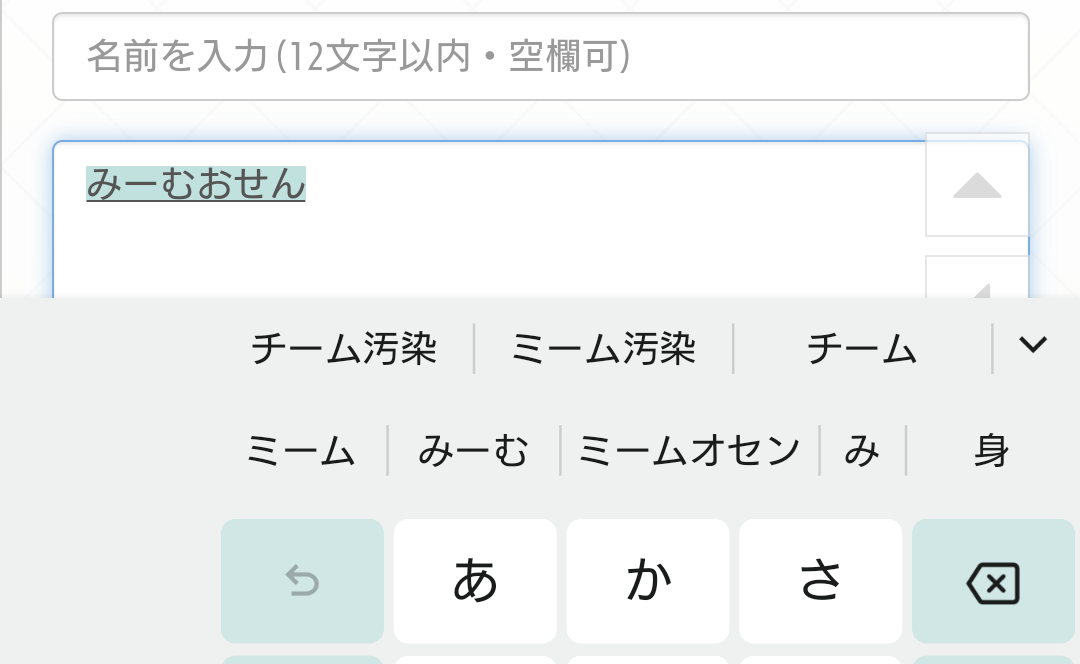This screenshot has height=664, width=1080.
Task: Expand the candidate suggestions with the chevron
Action: point(1032,345)
